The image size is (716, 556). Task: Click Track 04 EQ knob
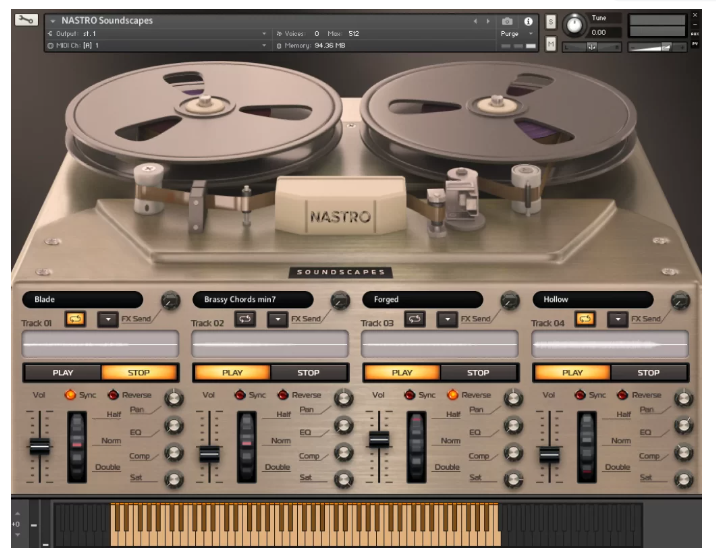684,425
